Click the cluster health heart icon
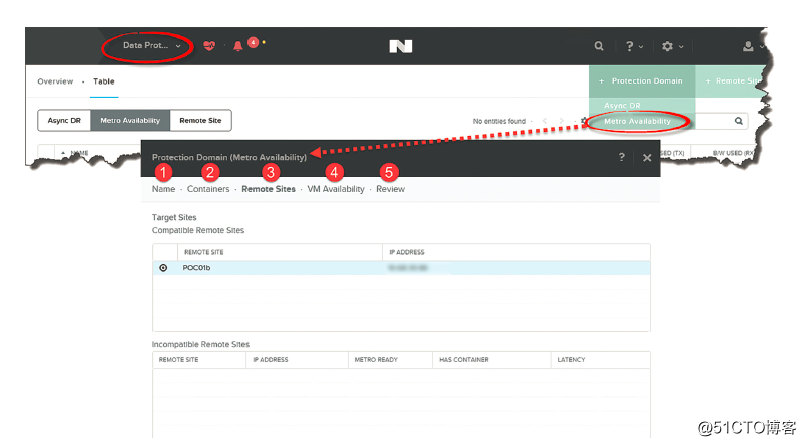Image resolution: width=806 pixels, height=446 pixels. click(209, 46)
